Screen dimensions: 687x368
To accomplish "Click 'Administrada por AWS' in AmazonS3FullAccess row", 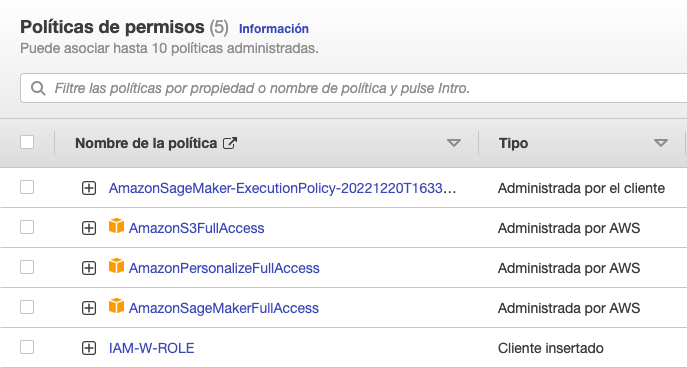I will coord(569,228).
